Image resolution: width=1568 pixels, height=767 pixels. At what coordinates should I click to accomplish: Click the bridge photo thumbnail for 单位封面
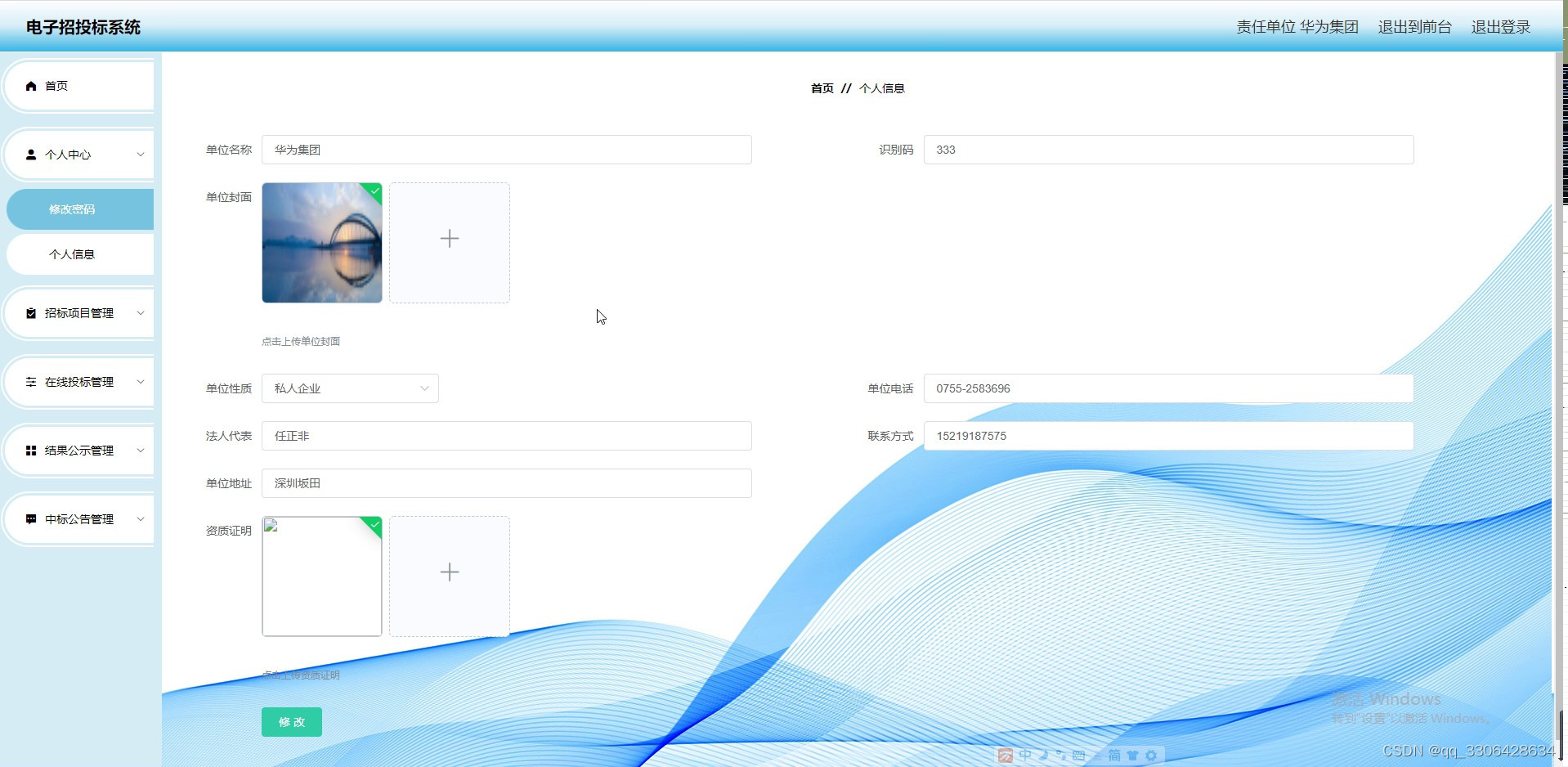pos(322,243)
